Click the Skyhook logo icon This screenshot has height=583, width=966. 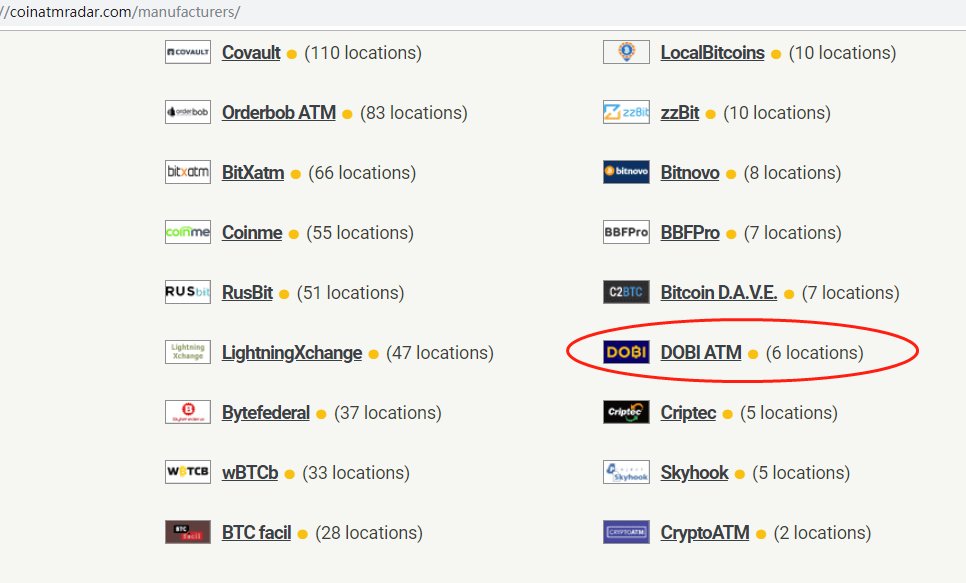[627, 472]
